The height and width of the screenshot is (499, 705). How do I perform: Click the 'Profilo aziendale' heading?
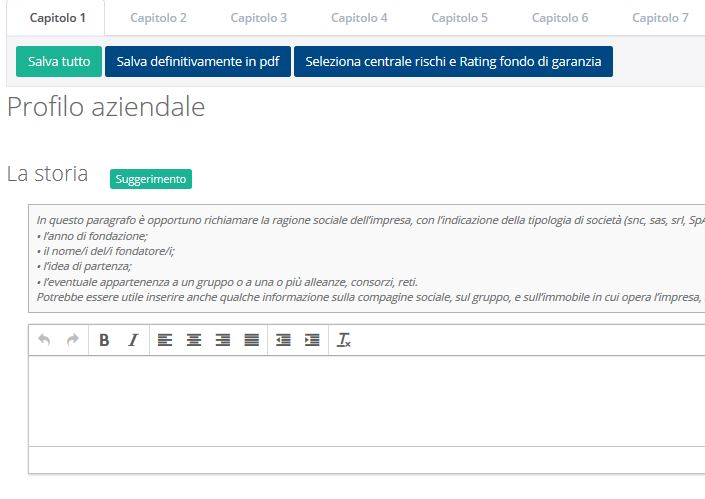point(106,107)
